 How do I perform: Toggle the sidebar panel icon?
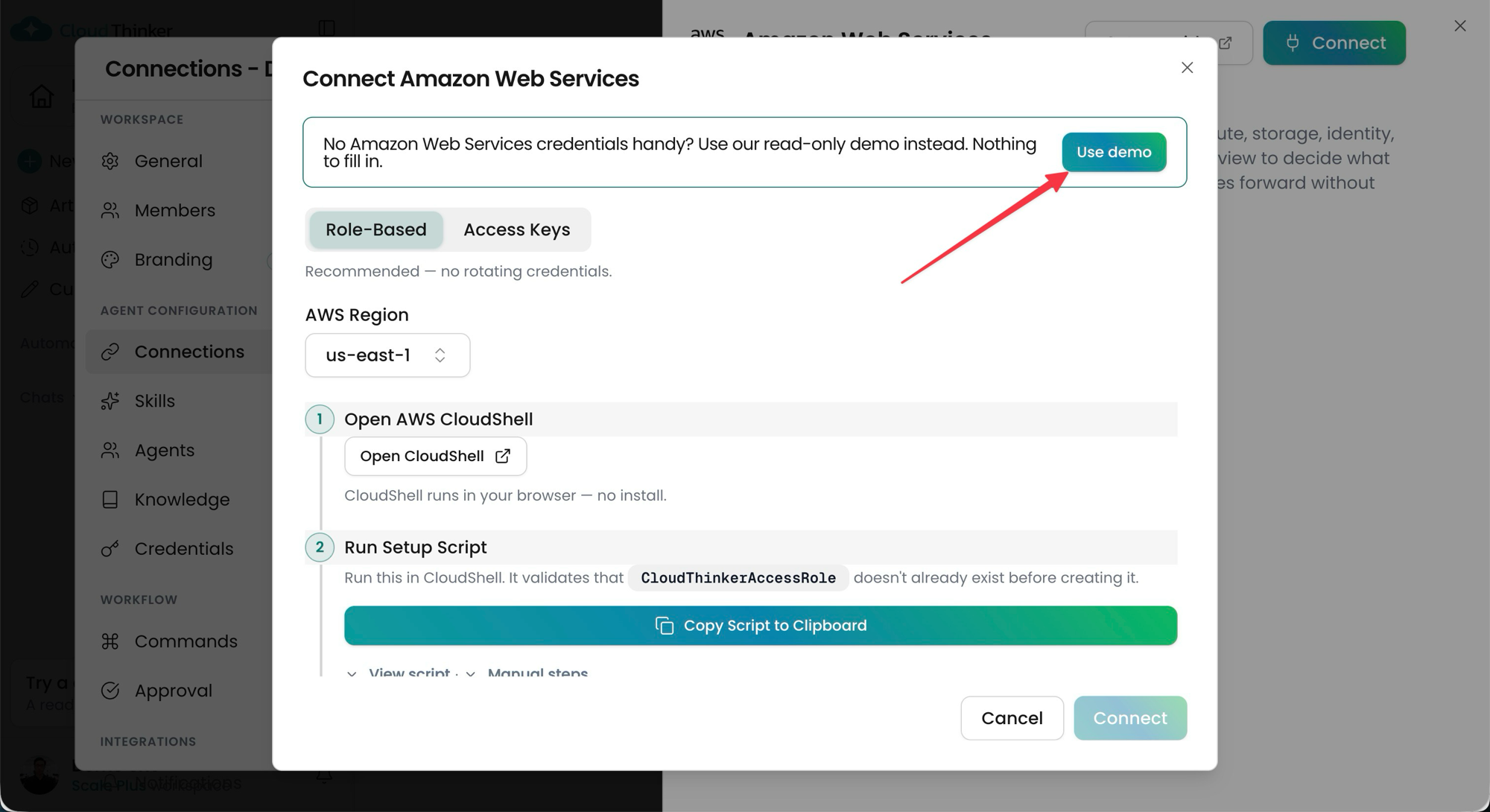326,28
